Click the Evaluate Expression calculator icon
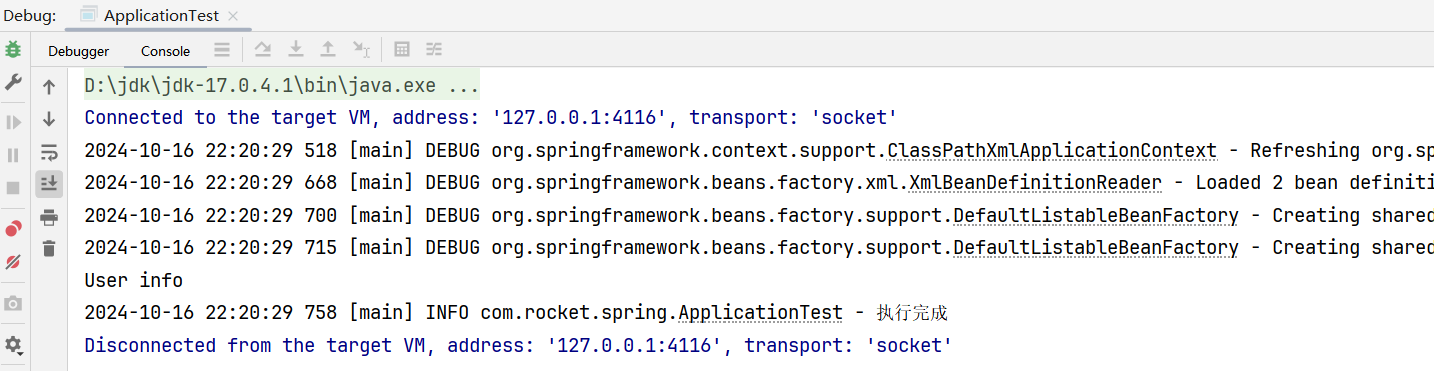The width and height of the screenshot is (1434, 371). point(402,49)
